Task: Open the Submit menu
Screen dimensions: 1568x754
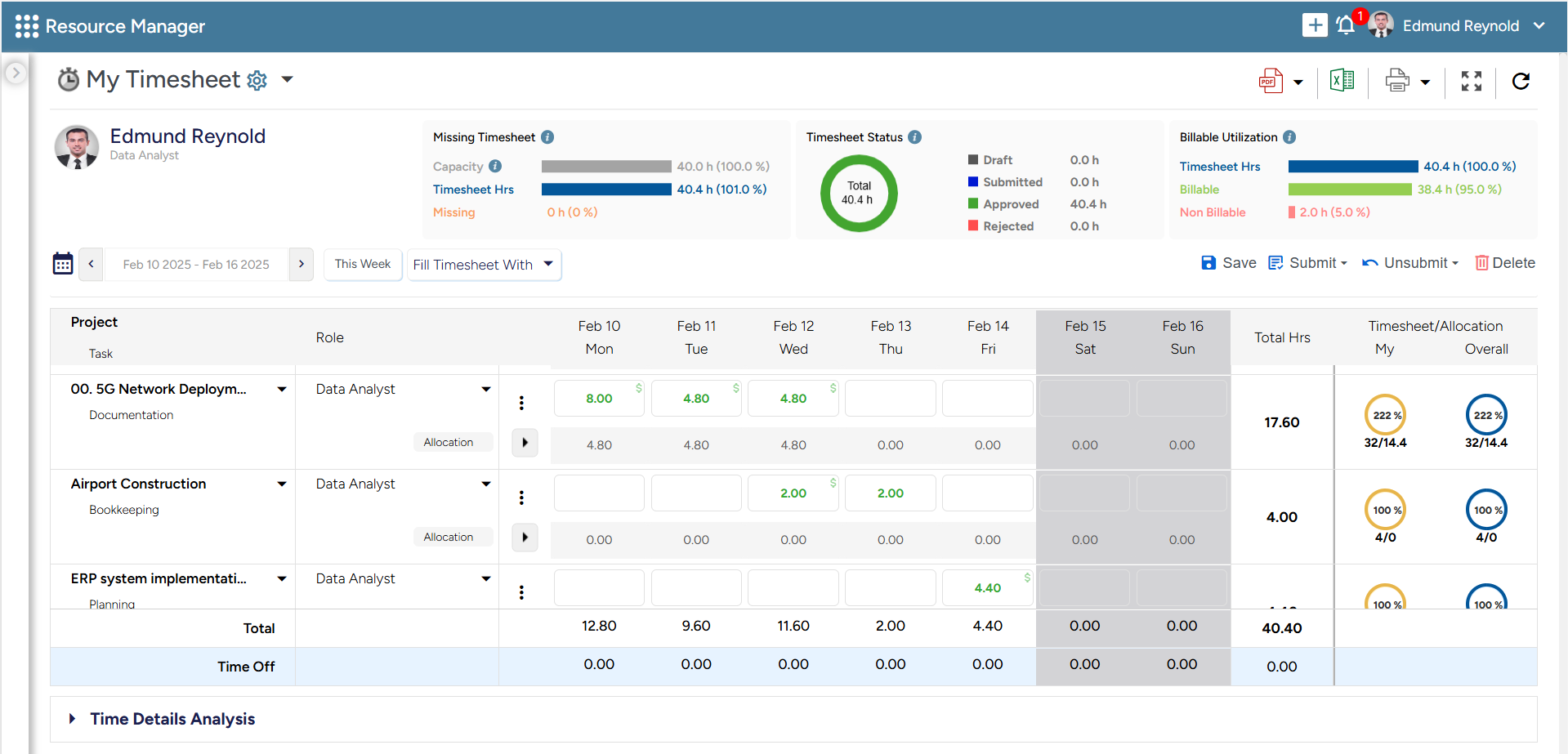Action: tap(1307, 263)
